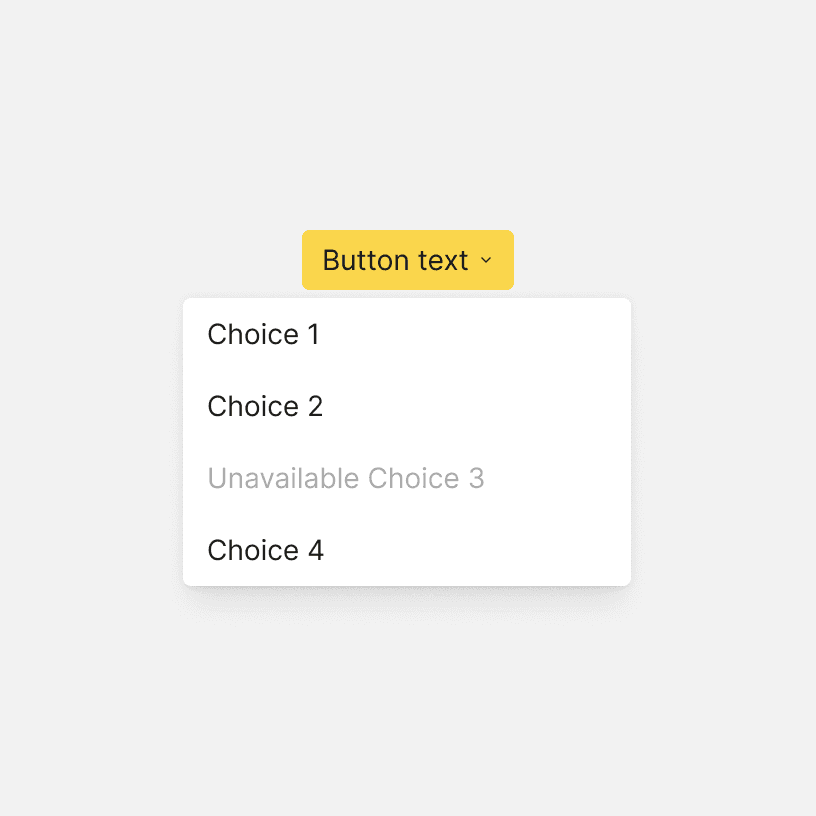Click the small chevron arrow icon
Screen dimensions: 816x816
coord(486,261)
